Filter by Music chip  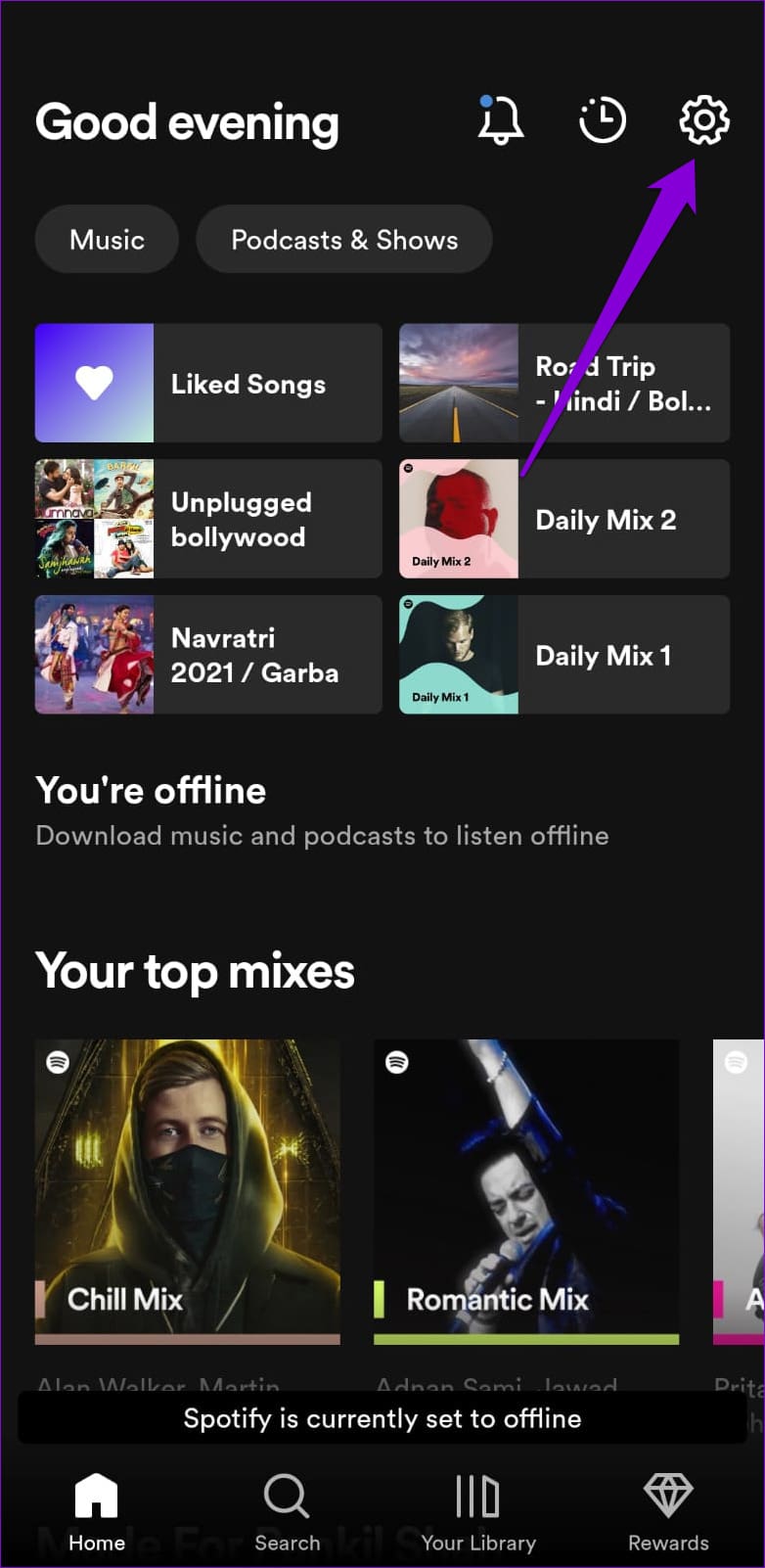pyautogui.click(x=107, y=239)
